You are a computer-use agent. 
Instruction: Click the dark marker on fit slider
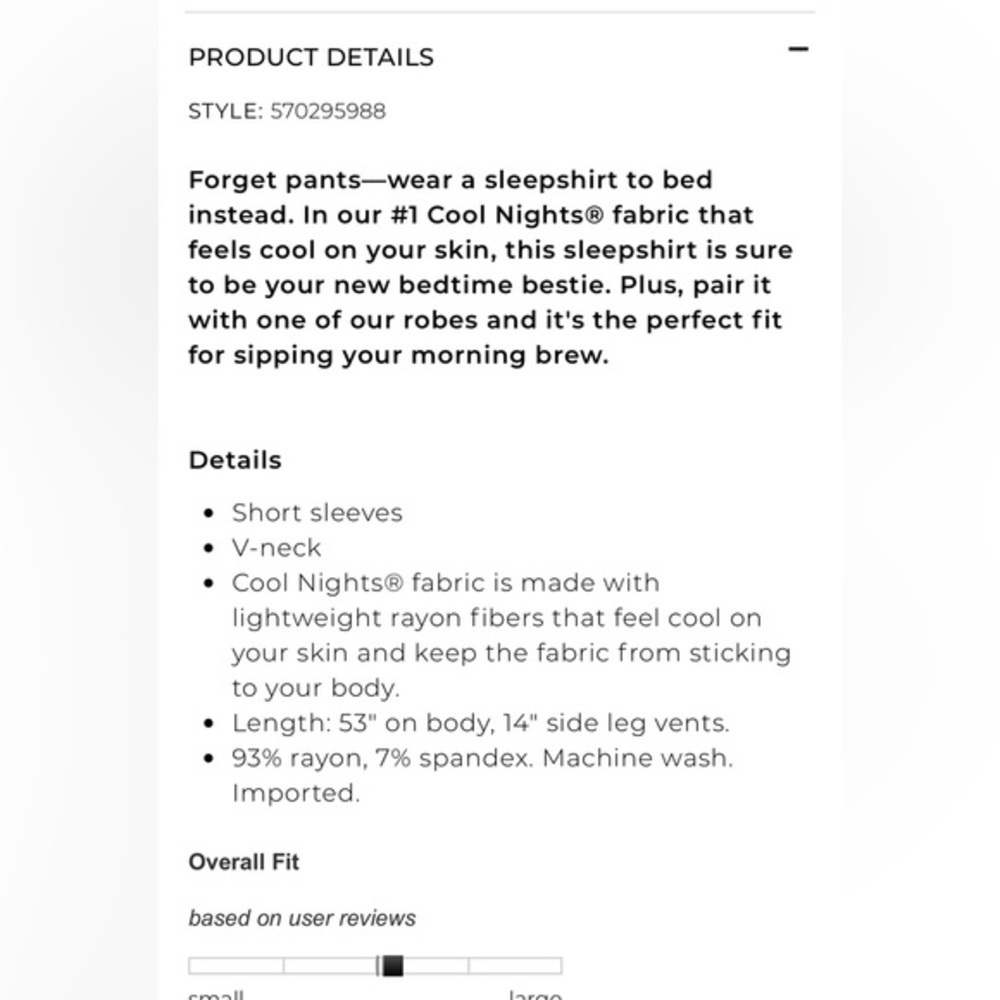(392, 966)
